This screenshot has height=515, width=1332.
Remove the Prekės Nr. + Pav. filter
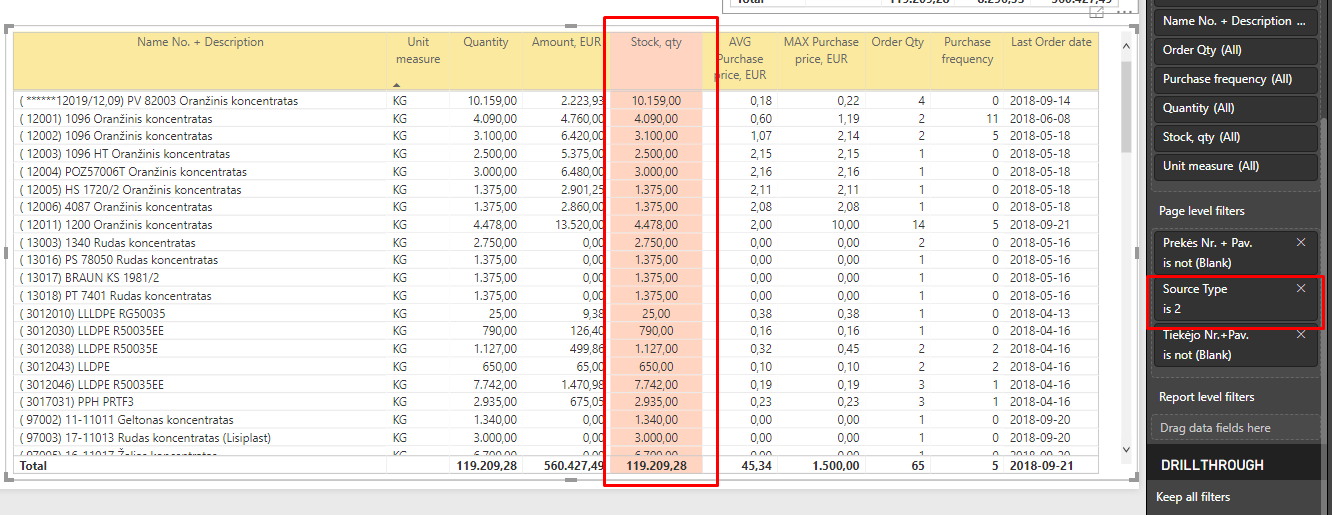tap(1301, 242)
